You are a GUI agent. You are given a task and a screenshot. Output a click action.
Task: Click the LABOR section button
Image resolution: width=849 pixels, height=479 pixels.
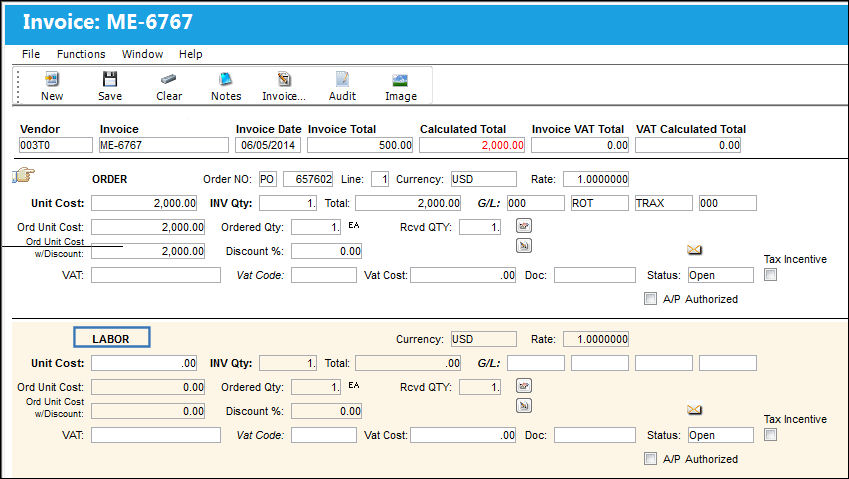112,337
